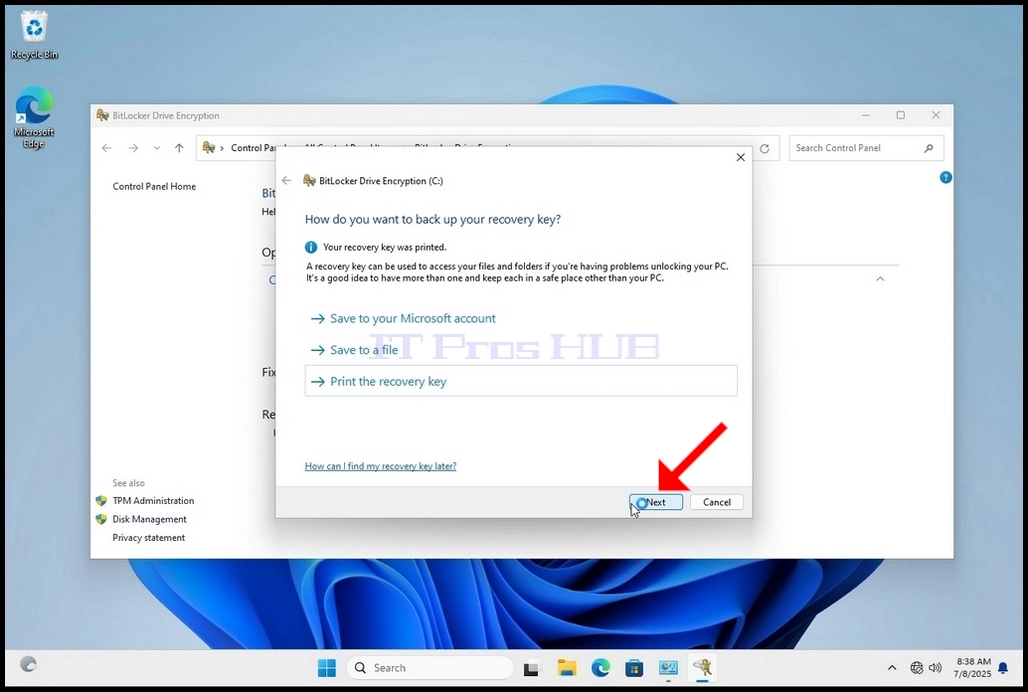The width and height of the screenshot is (1028, 692).
Task: Open the Control Panel taskbar icon
Action: click(669, 668)
